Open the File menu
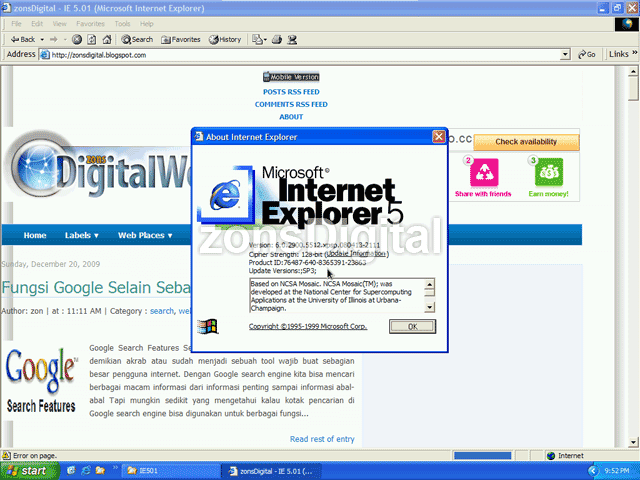This screenshot has height=480, width=640. 16,24
